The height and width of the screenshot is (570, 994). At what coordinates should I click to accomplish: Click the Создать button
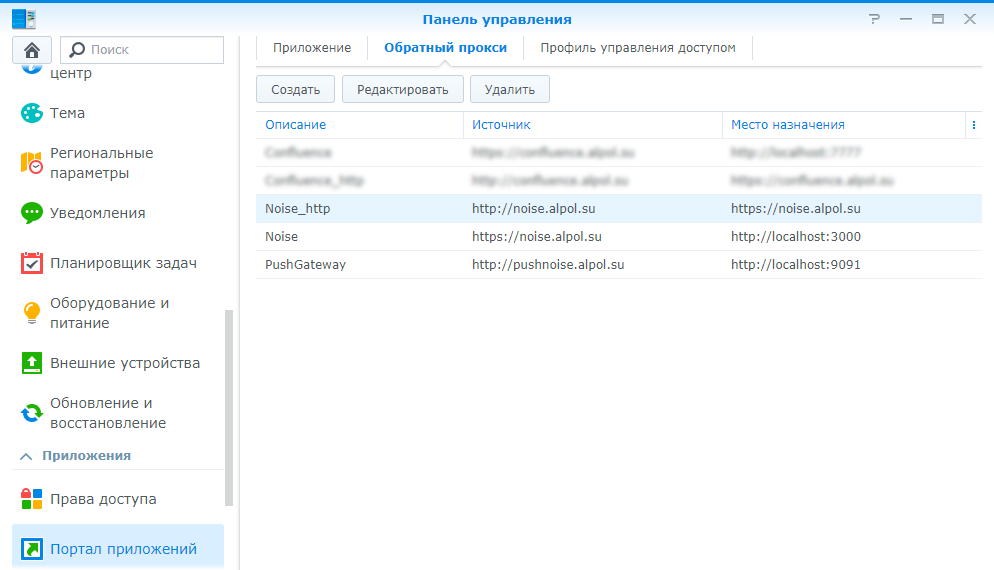[295, 89]
